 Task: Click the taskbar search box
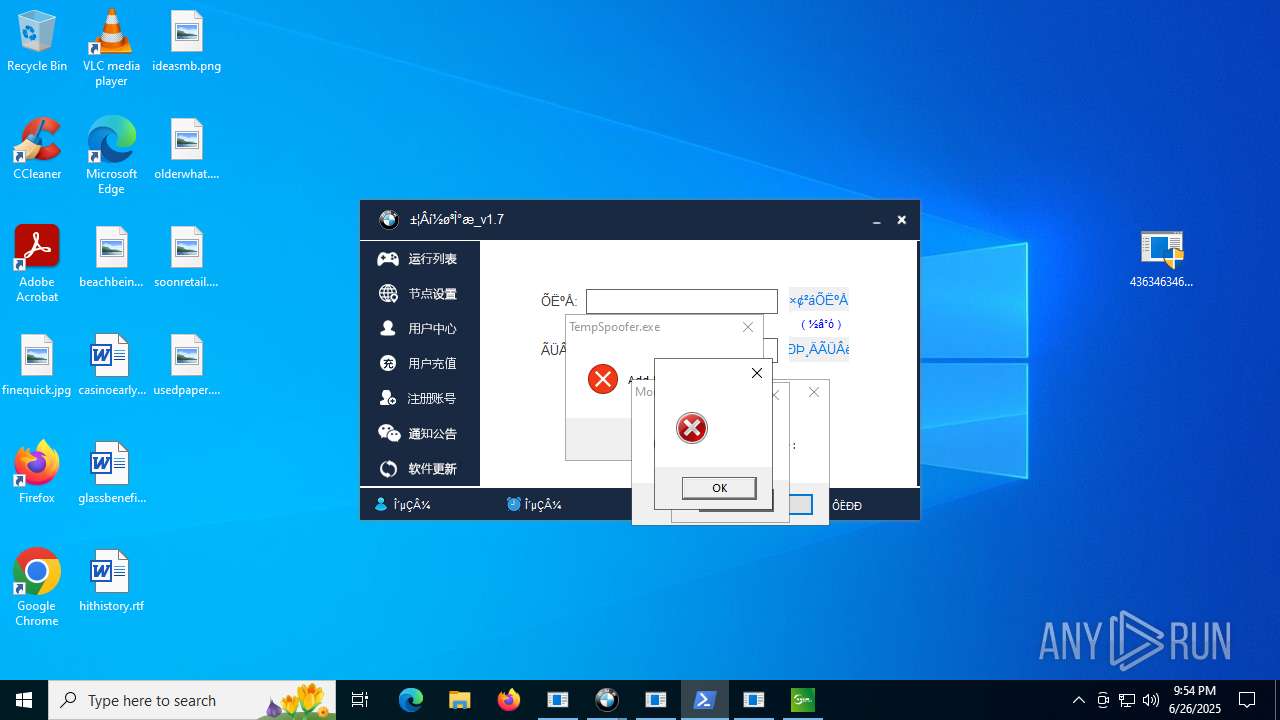point(192,700)
